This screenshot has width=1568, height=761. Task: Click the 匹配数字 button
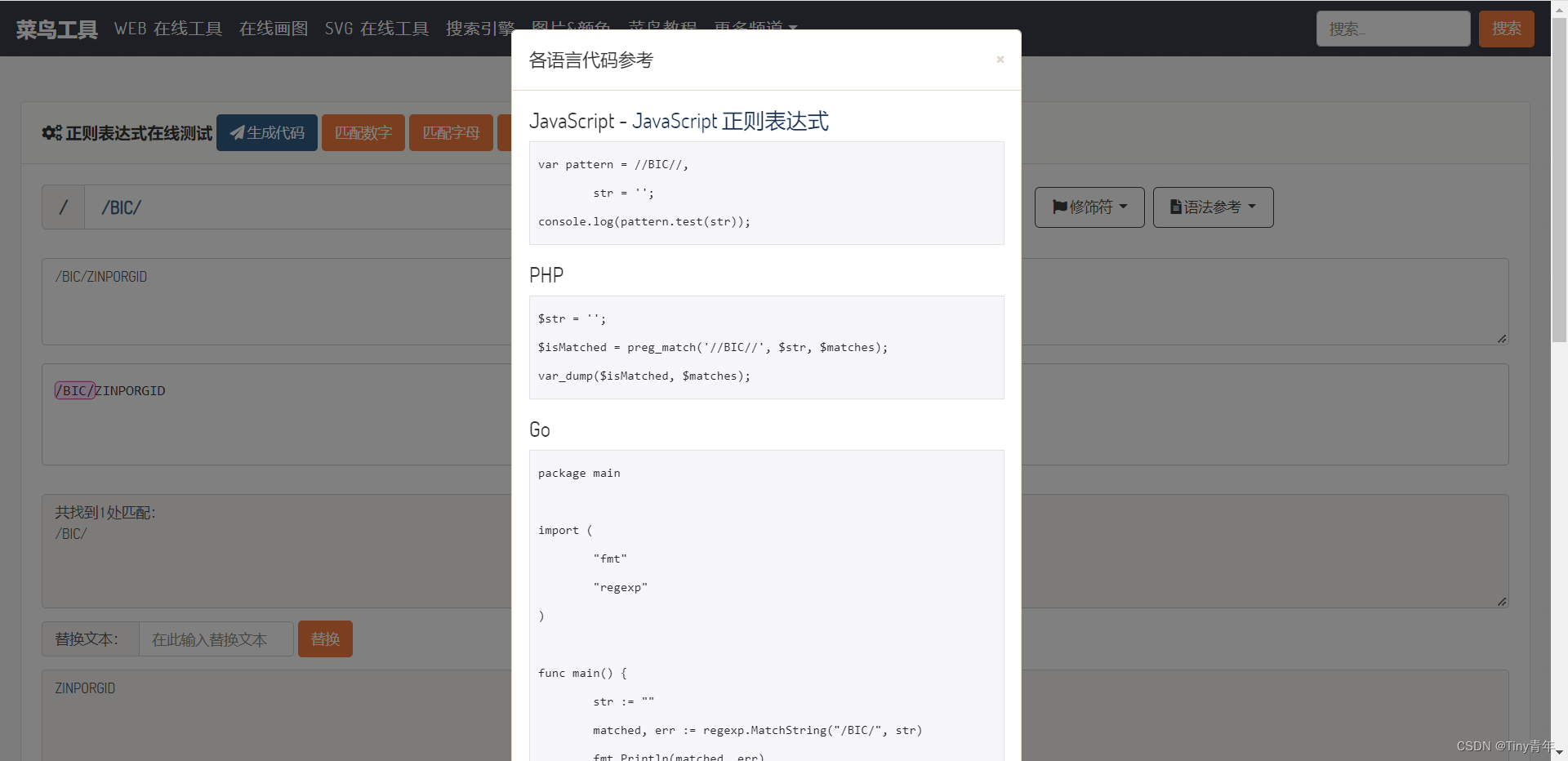click(x=363, y=132)
